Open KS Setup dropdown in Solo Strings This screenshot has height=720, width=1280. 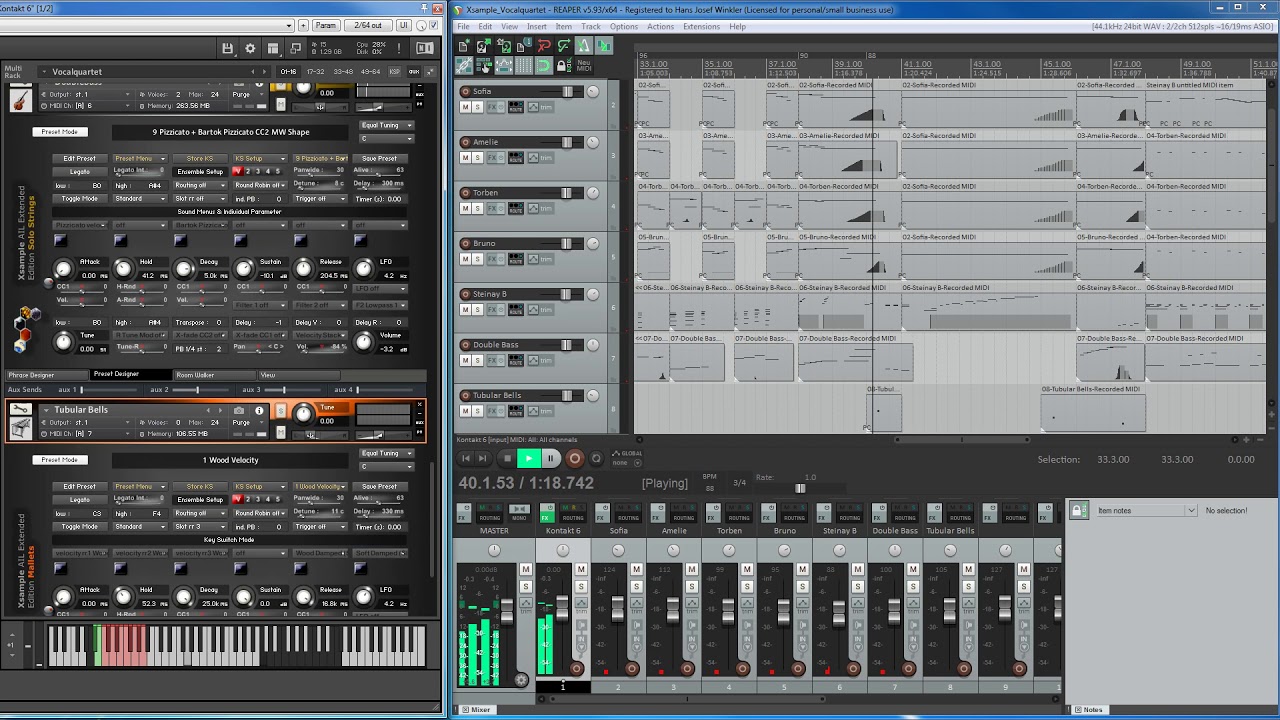[x=261, y=158]
